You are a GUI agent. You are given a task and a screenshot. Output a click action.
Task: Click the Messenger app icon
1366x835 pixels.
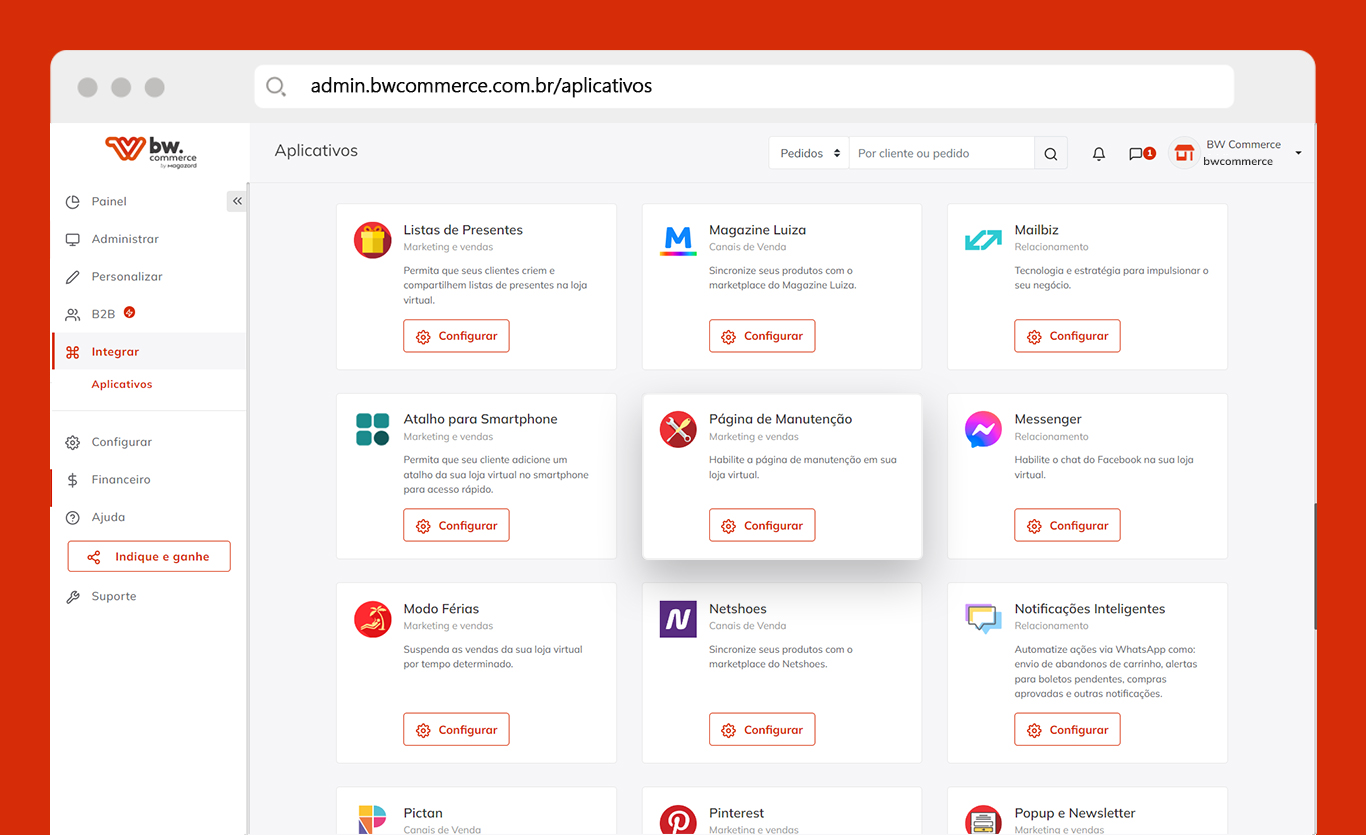[983, 429]
